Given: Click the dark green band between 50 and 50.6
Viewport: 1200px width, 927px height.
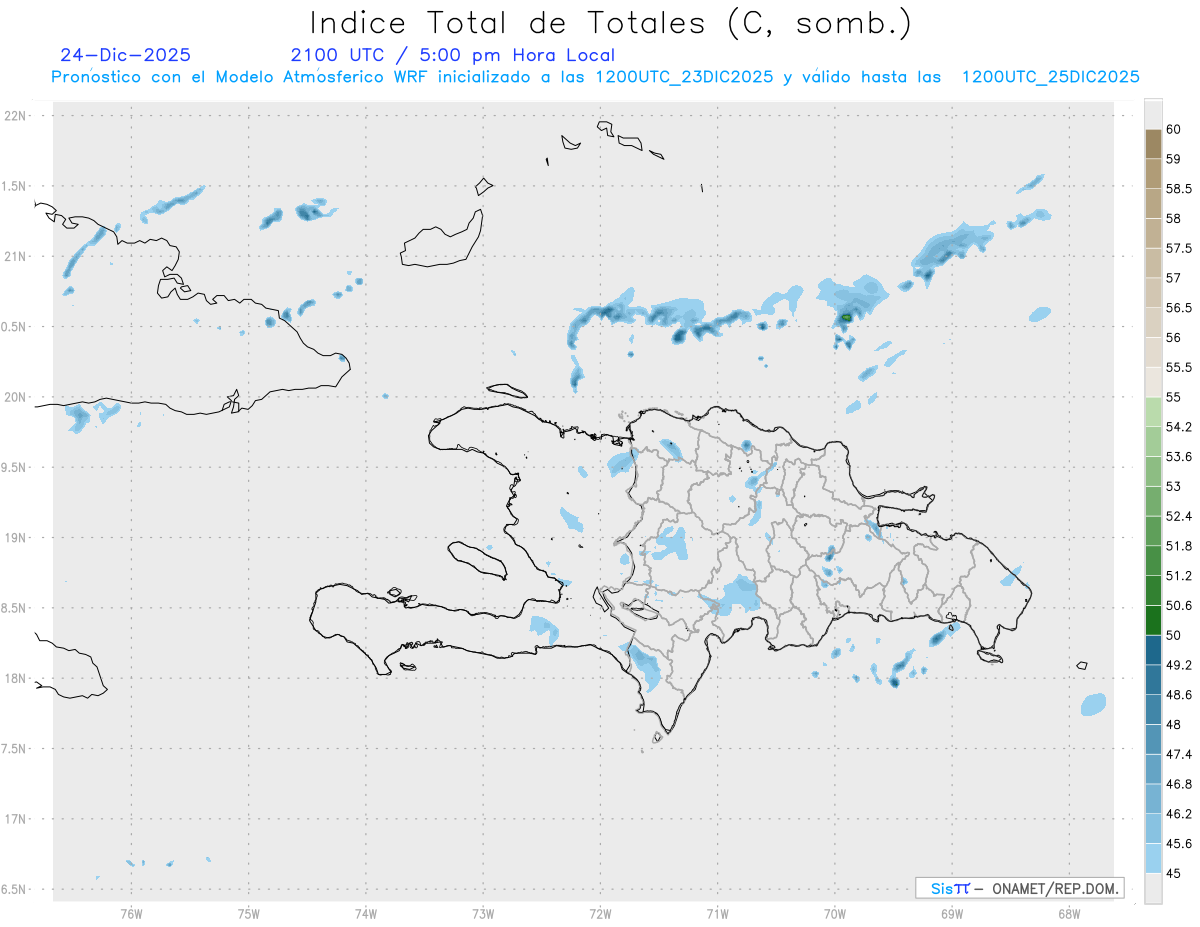Looking at the screenshot, I should [x=1153, y=620].
